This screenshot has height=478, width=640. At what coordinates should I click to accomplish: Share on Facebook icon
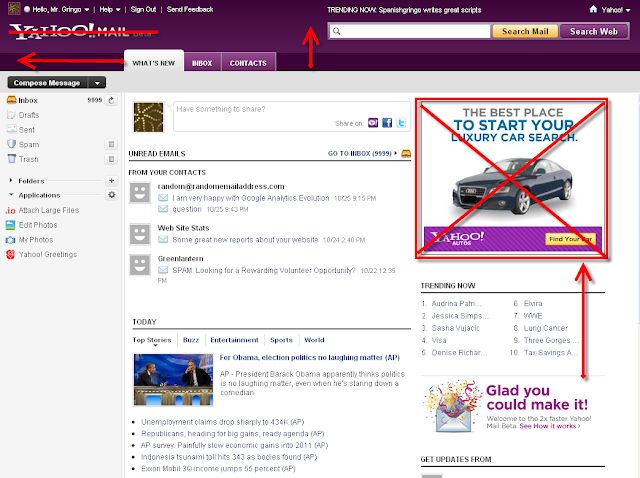click(387, 123)
